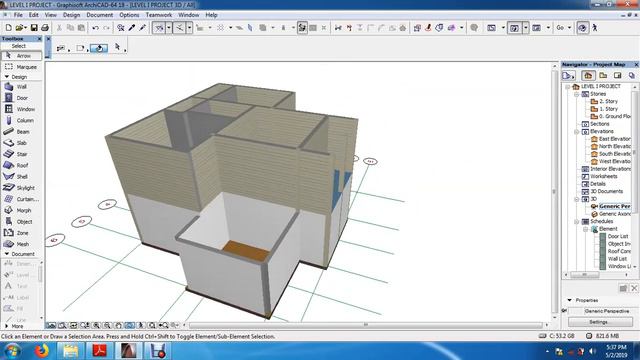Collapse the Document section of Toolbox
Viewport: 640px width, 360px height.
[7, 254]
